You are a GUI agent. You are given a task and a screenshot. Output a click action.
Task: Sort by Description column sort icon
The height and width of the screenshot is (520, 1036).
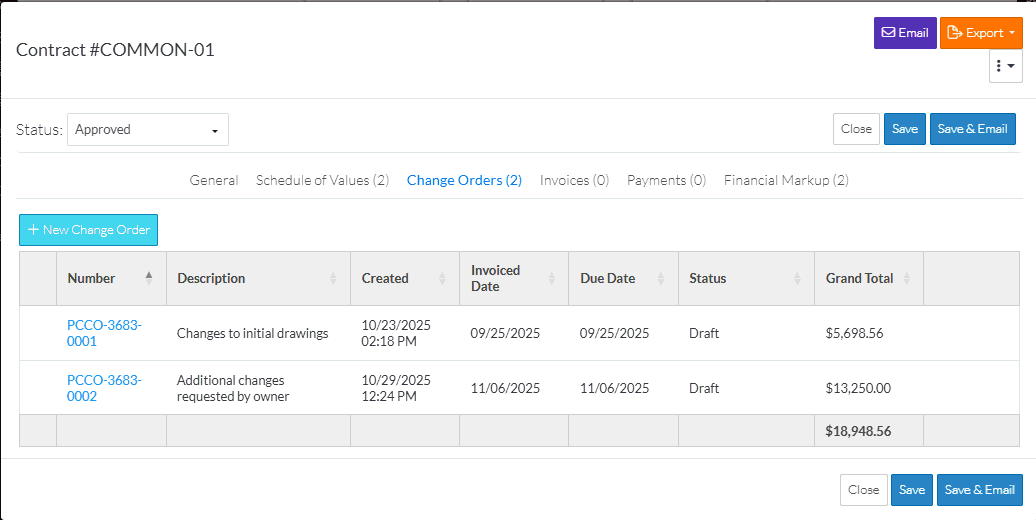click(x=333, y=279)
